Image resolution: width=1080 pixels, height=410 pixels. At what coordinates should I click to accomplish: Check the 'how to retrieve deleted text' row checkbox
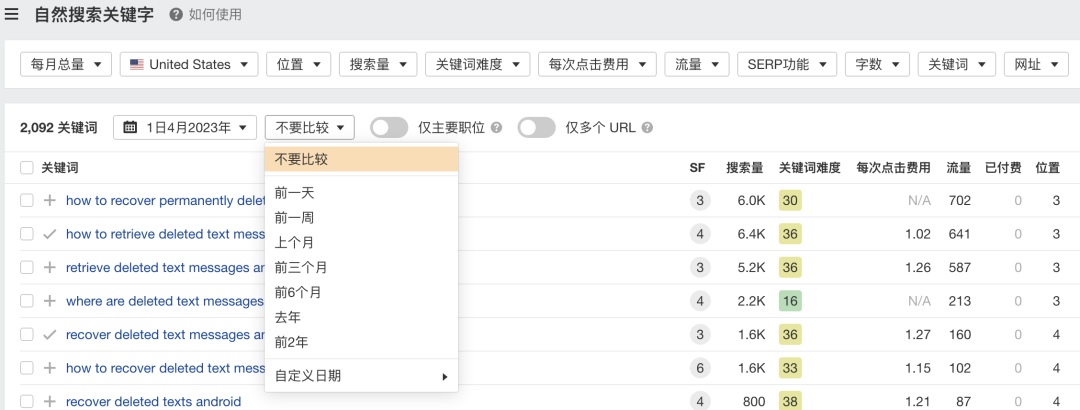(x=26, y=234)
